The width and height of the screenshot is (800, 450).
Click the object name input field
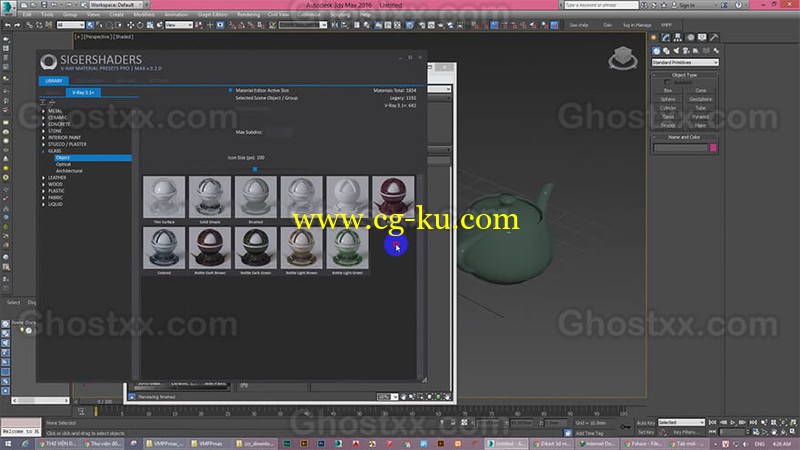[681, 147]
